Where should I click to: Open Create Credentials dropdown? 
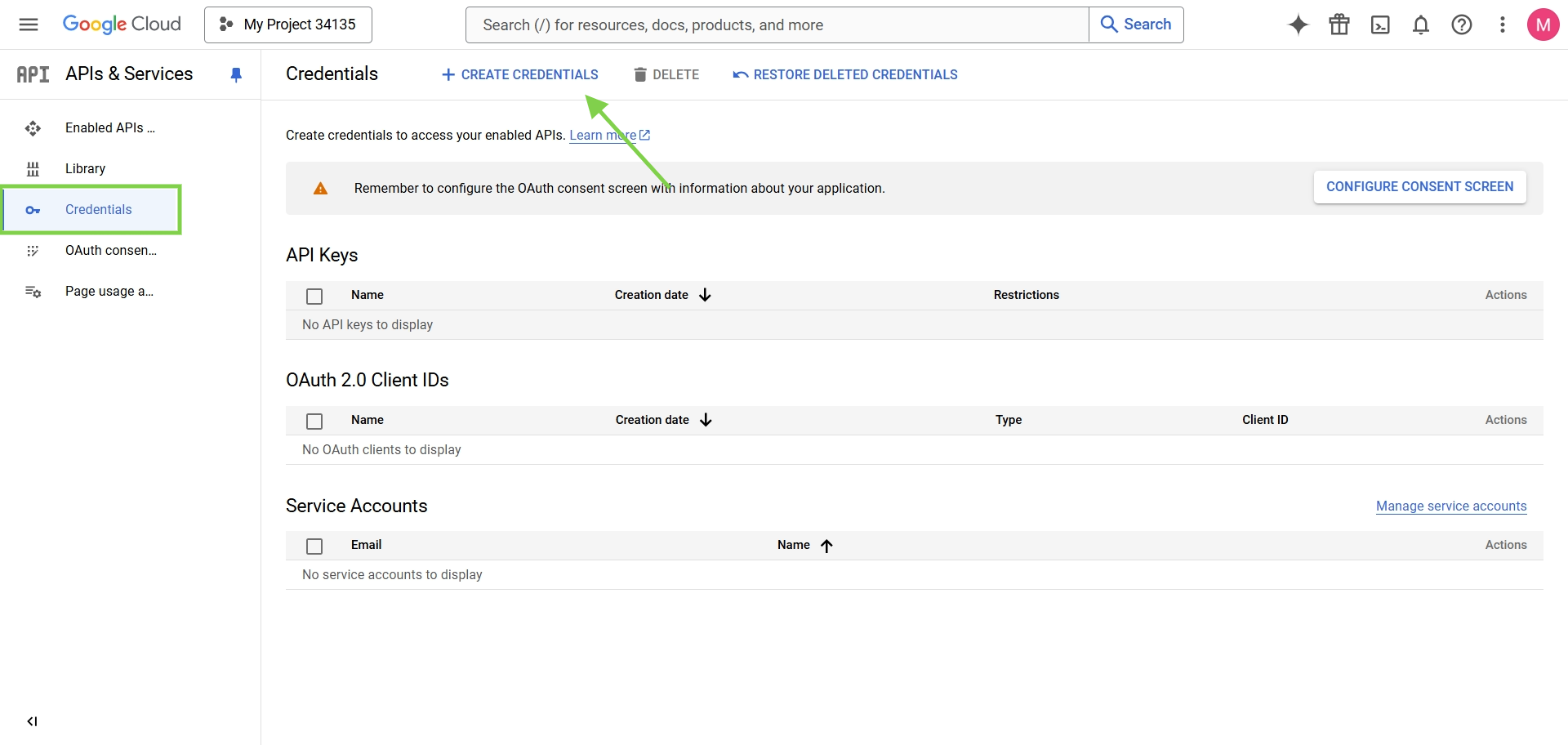coord(520,75)
